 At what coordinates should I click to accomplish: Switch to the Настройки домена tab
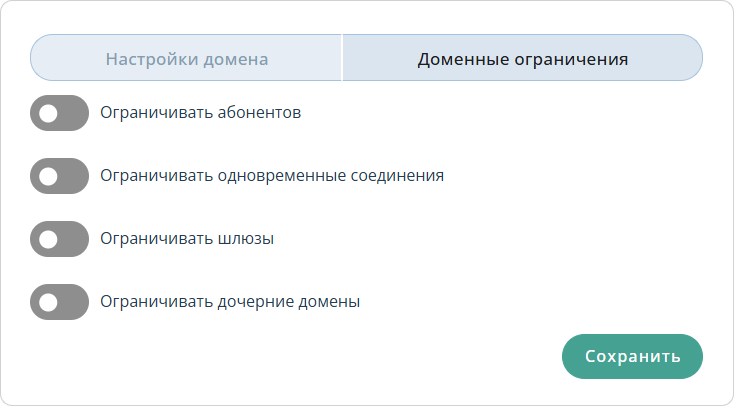[187, 59]
